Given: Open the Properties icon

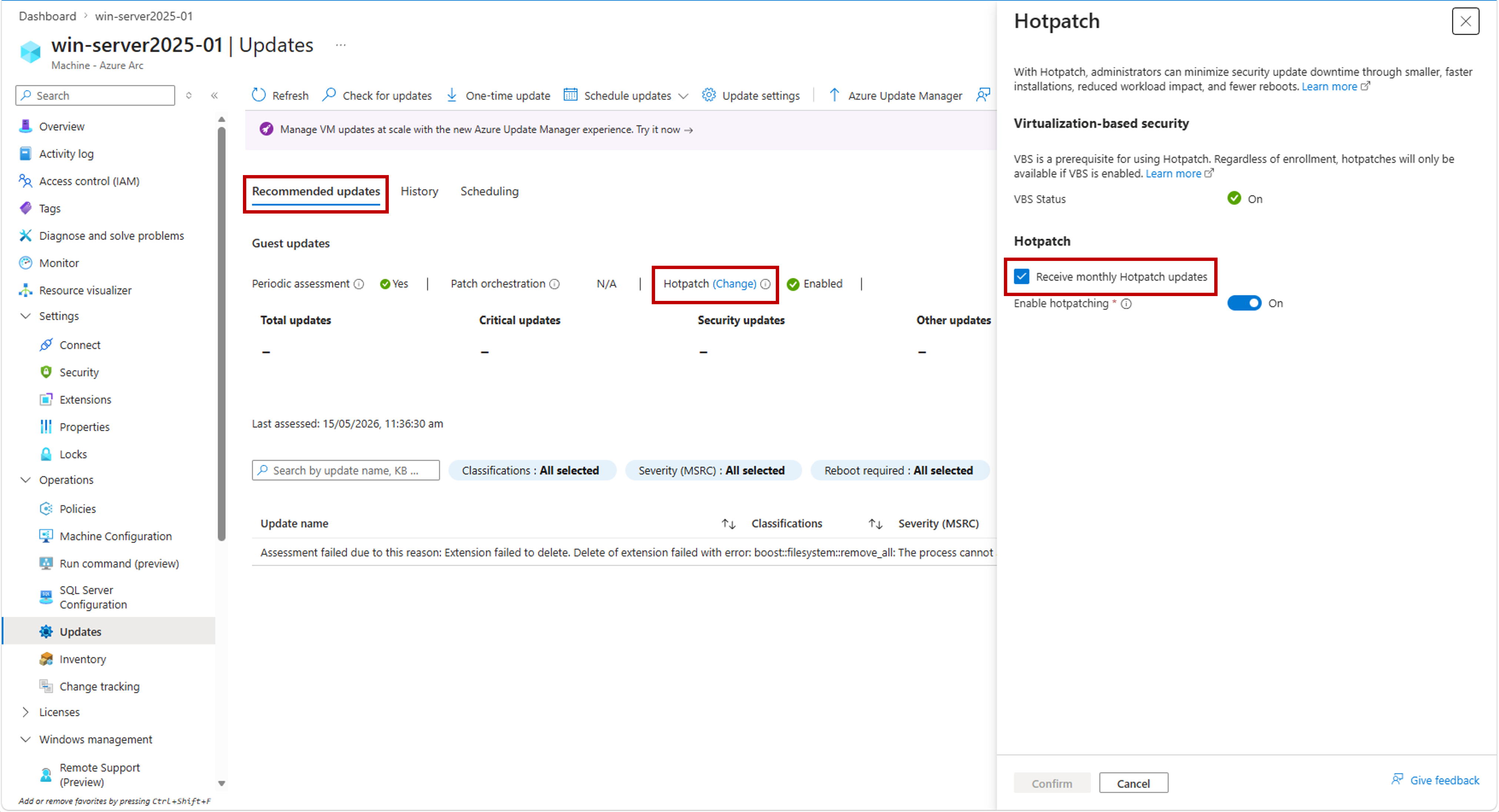Looking at the screenshot, I should [x=46, y=427].
